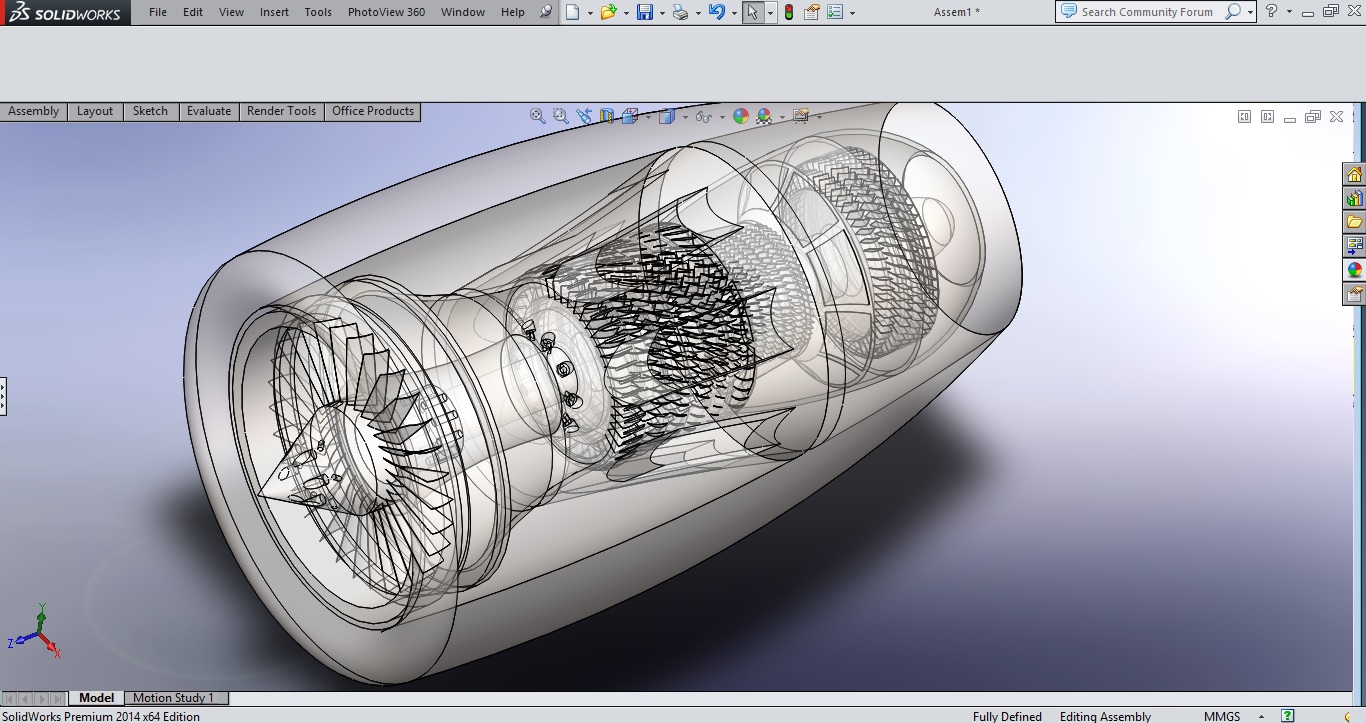Screen dimensions: 1366x723
Task: Activate the Section View tool
Action: coord(607,116)
